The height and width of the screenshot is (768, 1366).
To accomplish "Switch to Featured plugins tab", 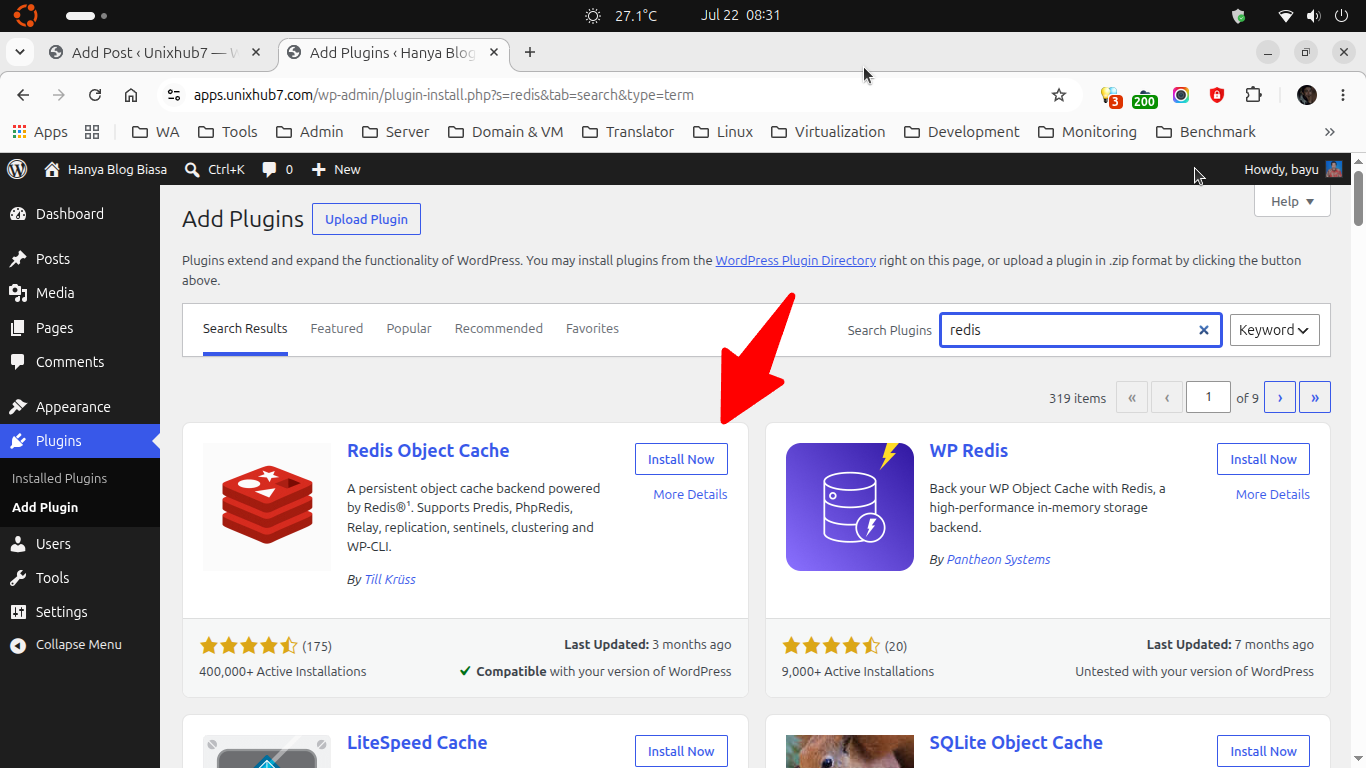I will coord(337,328).
